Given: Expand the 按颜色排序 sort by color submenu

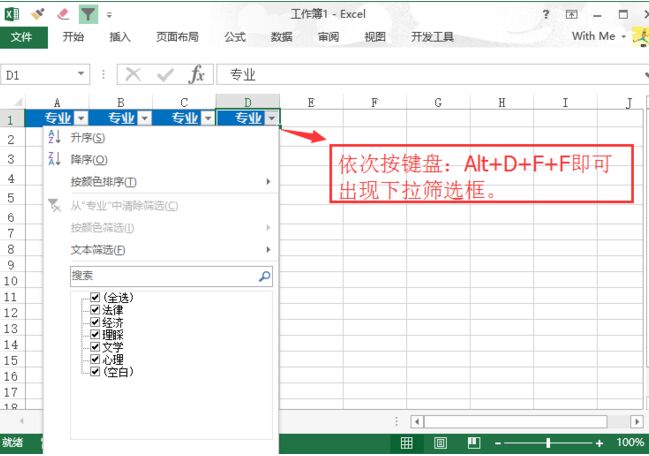Looking at the screenshot, I should [x=268, y=181].
